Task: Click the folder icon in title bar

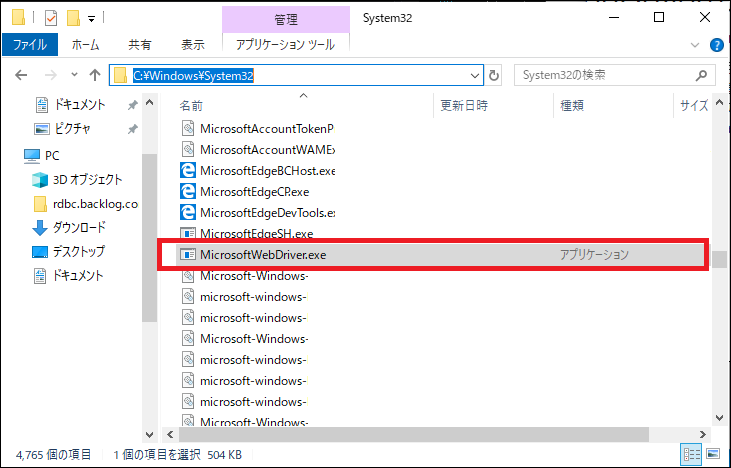Action: 19,18
